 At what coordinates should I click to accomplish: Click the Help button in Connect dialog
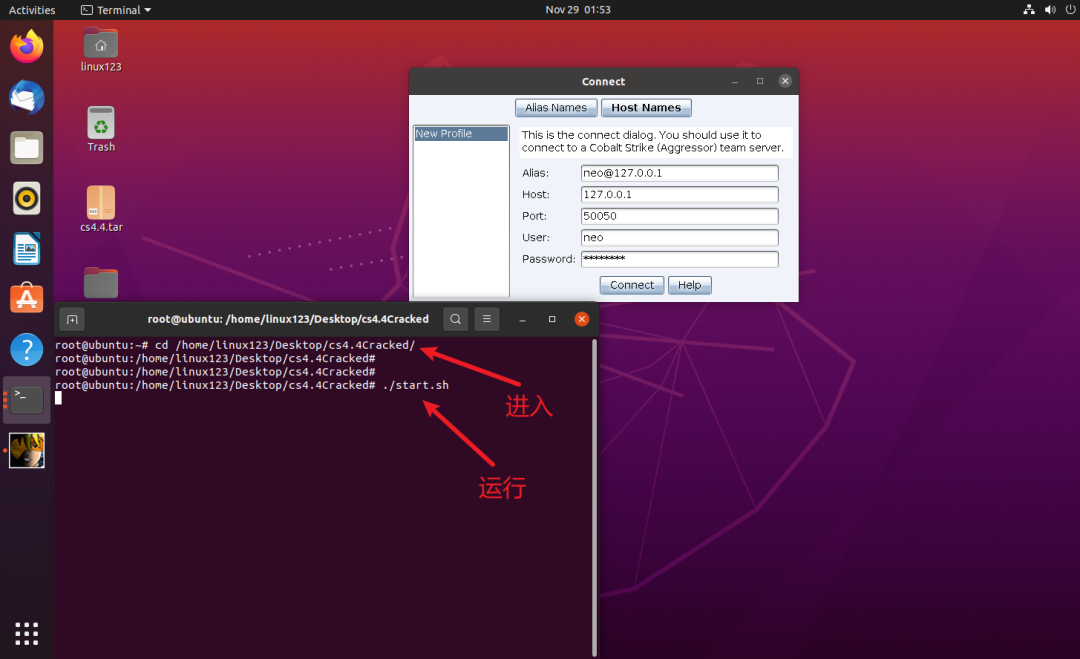pyautogui.click(x=689, y=285)
